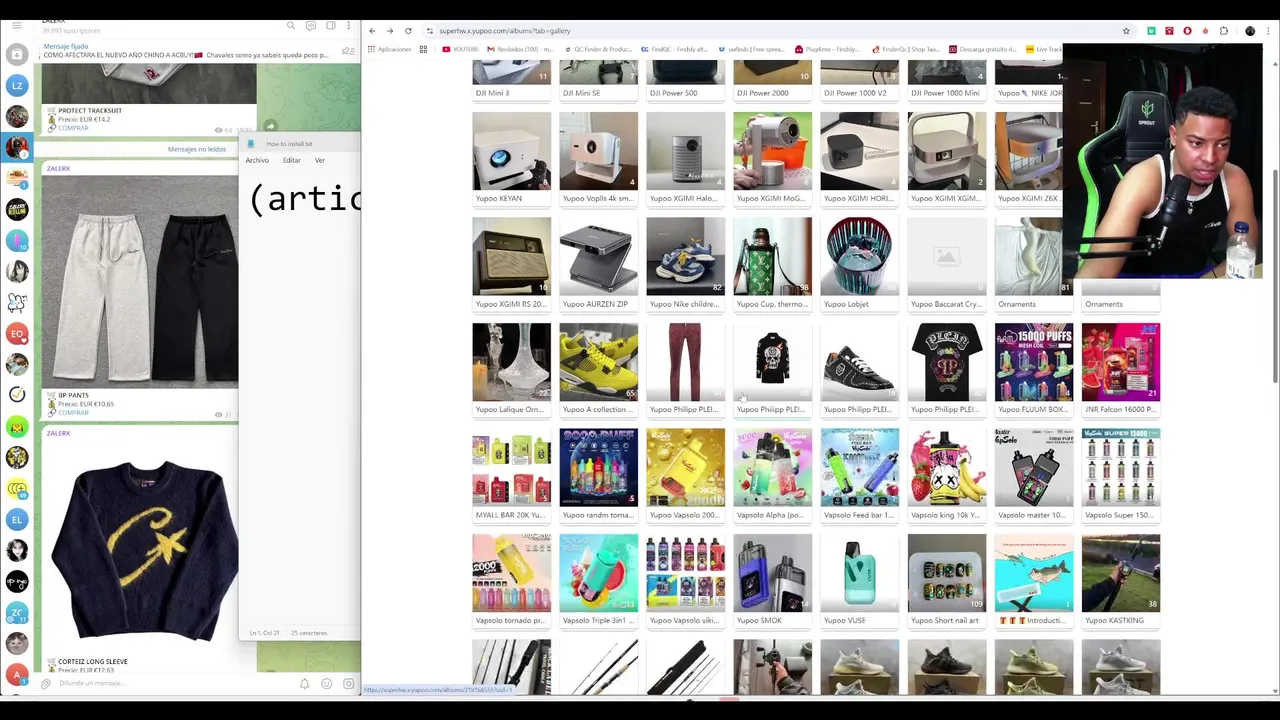The image size is (1280, 720).
Task: Open the Yupoo Baccarat Crystal album
Action: (x=946, y=263)
